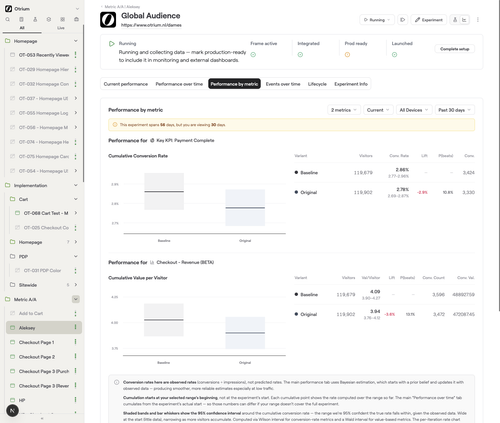
Task: Collapse the Implementation folder
Action: pos(76,185)
